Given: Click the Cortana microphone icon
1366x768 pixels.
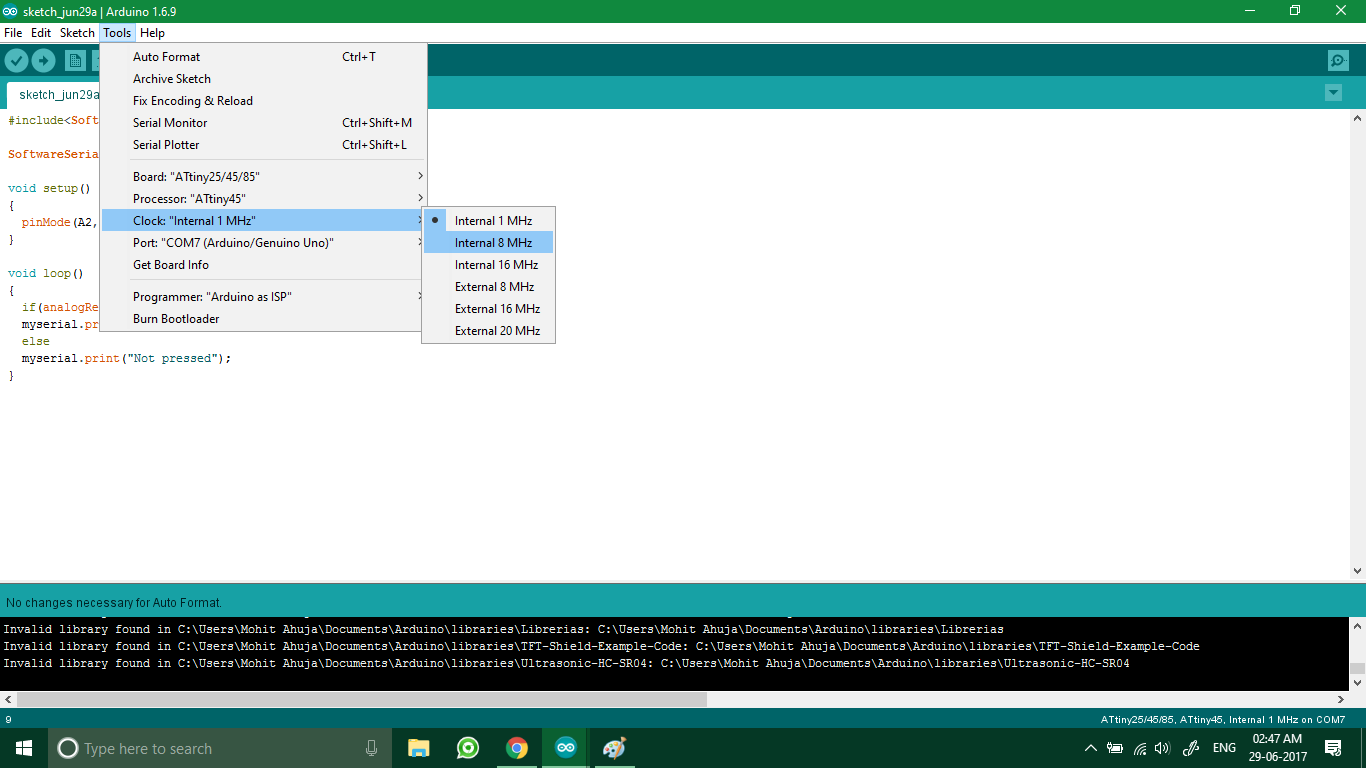Looking at the screenshot, I should click(371, 748).
